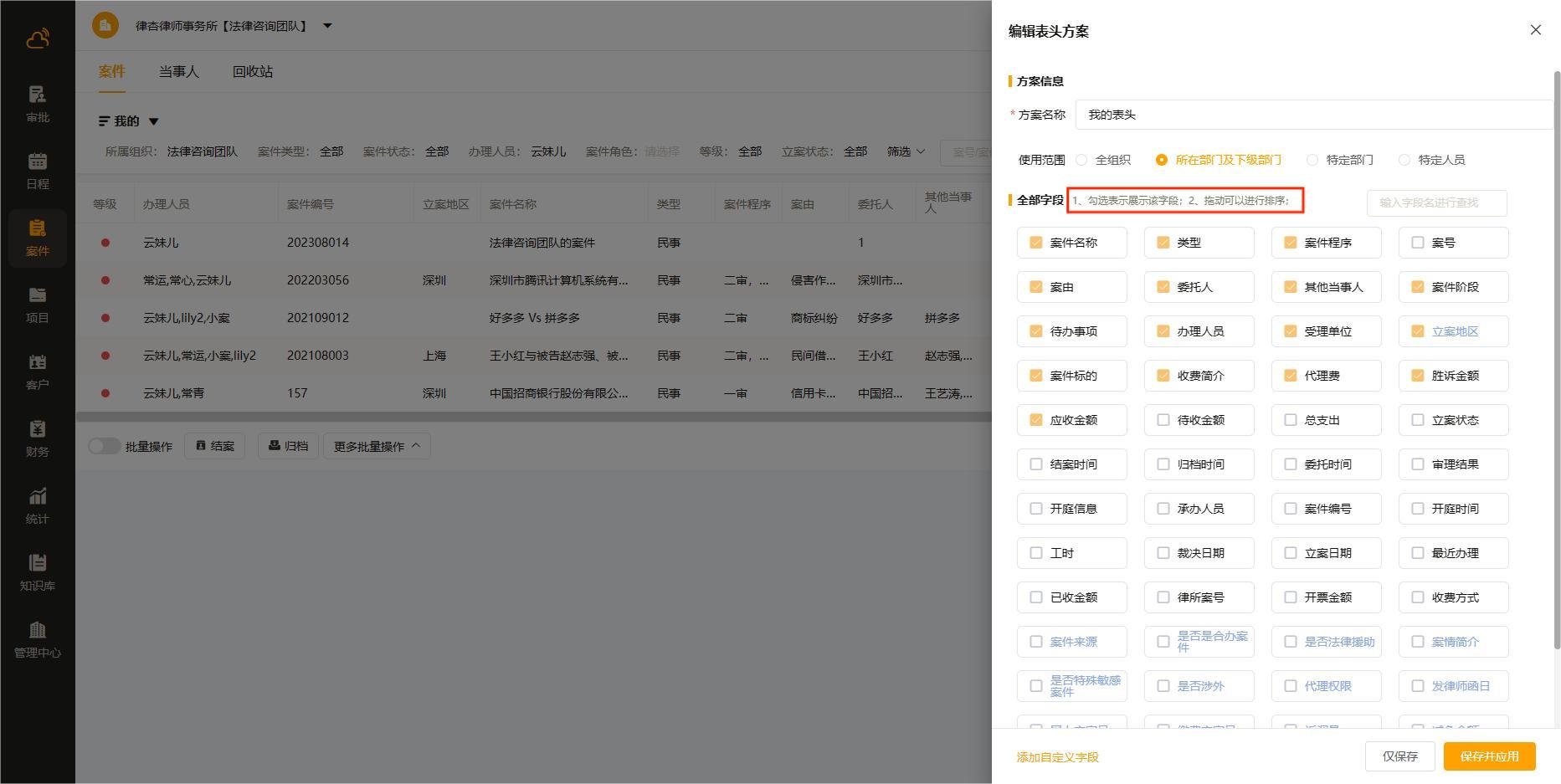Open 管理中心 management center icon
This screenshot has width=1561, height=784.
38,639
